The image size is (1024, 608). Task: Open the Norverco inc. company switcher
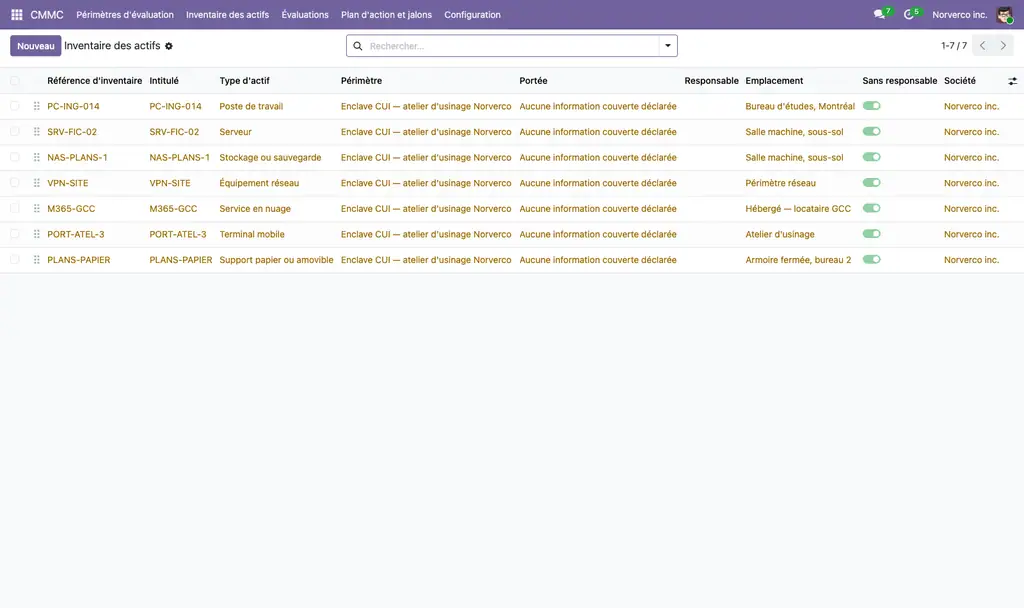959,14
